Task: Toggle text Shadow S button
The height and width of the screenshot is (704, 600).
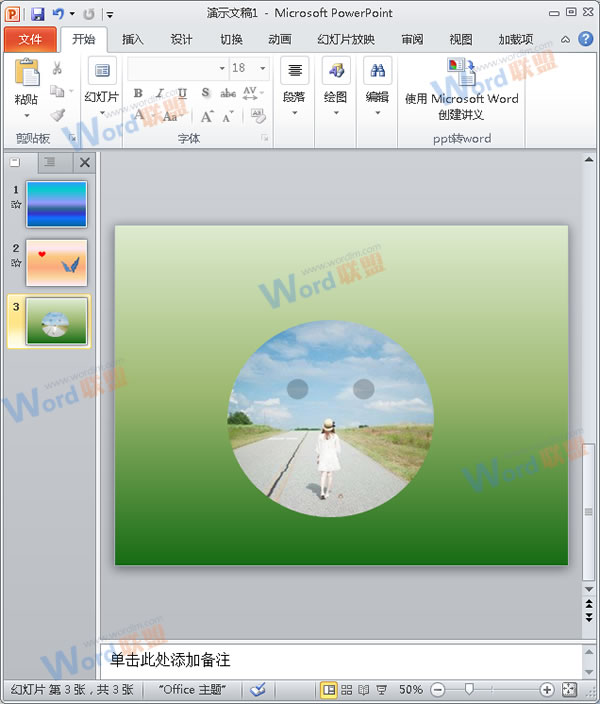Action: coord(205,93)
